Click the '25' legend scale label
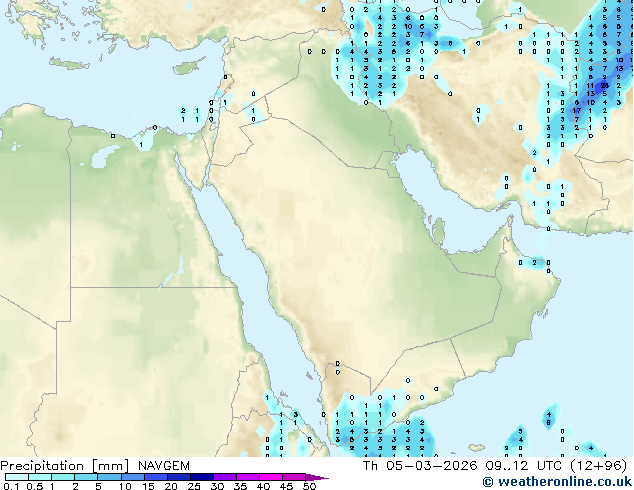This screenshot has height=490, width=634. (x=194, y=486)
